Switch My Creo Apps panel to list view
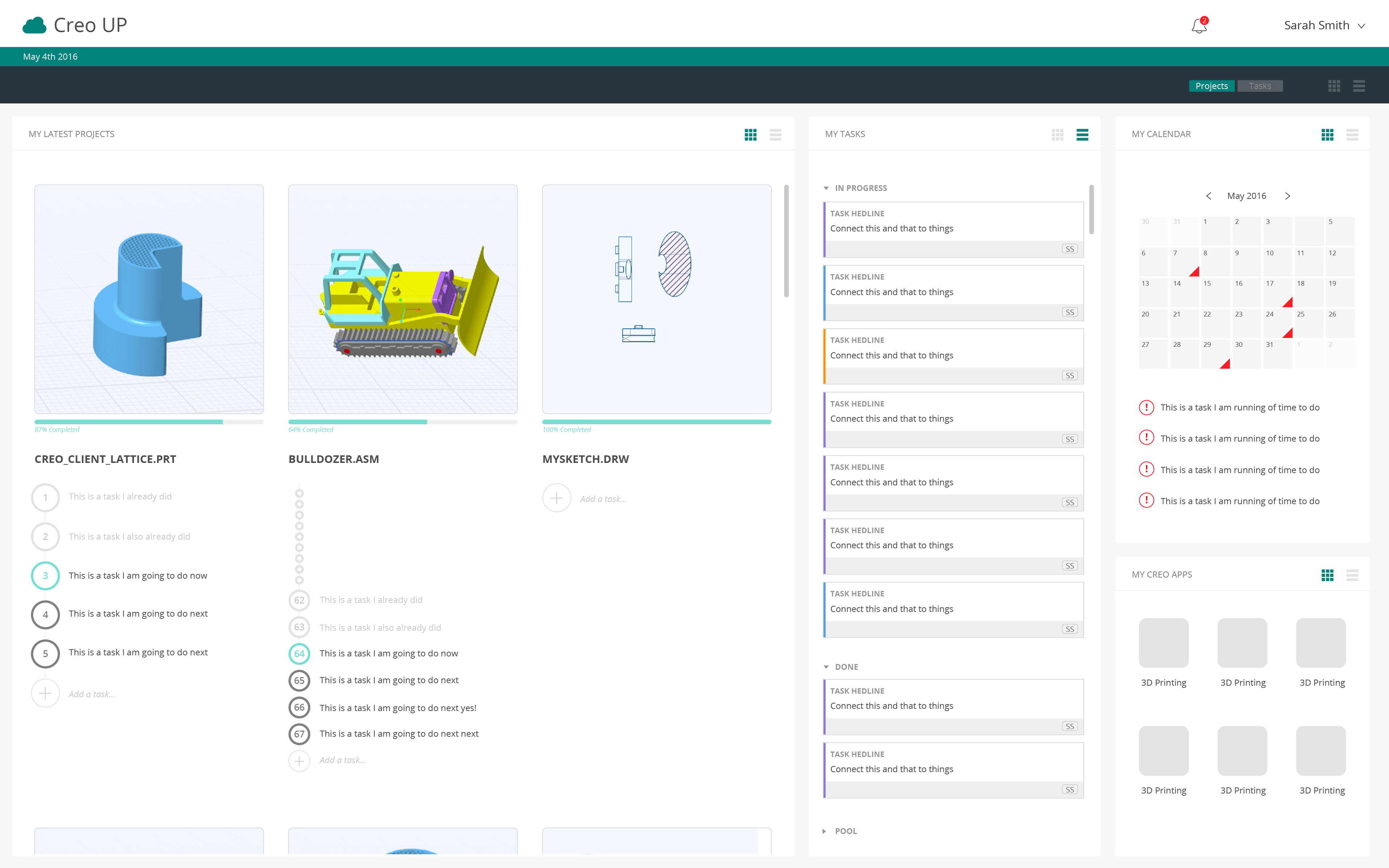The height and width of the screenshot is (868, 1389). (1353, 575)
